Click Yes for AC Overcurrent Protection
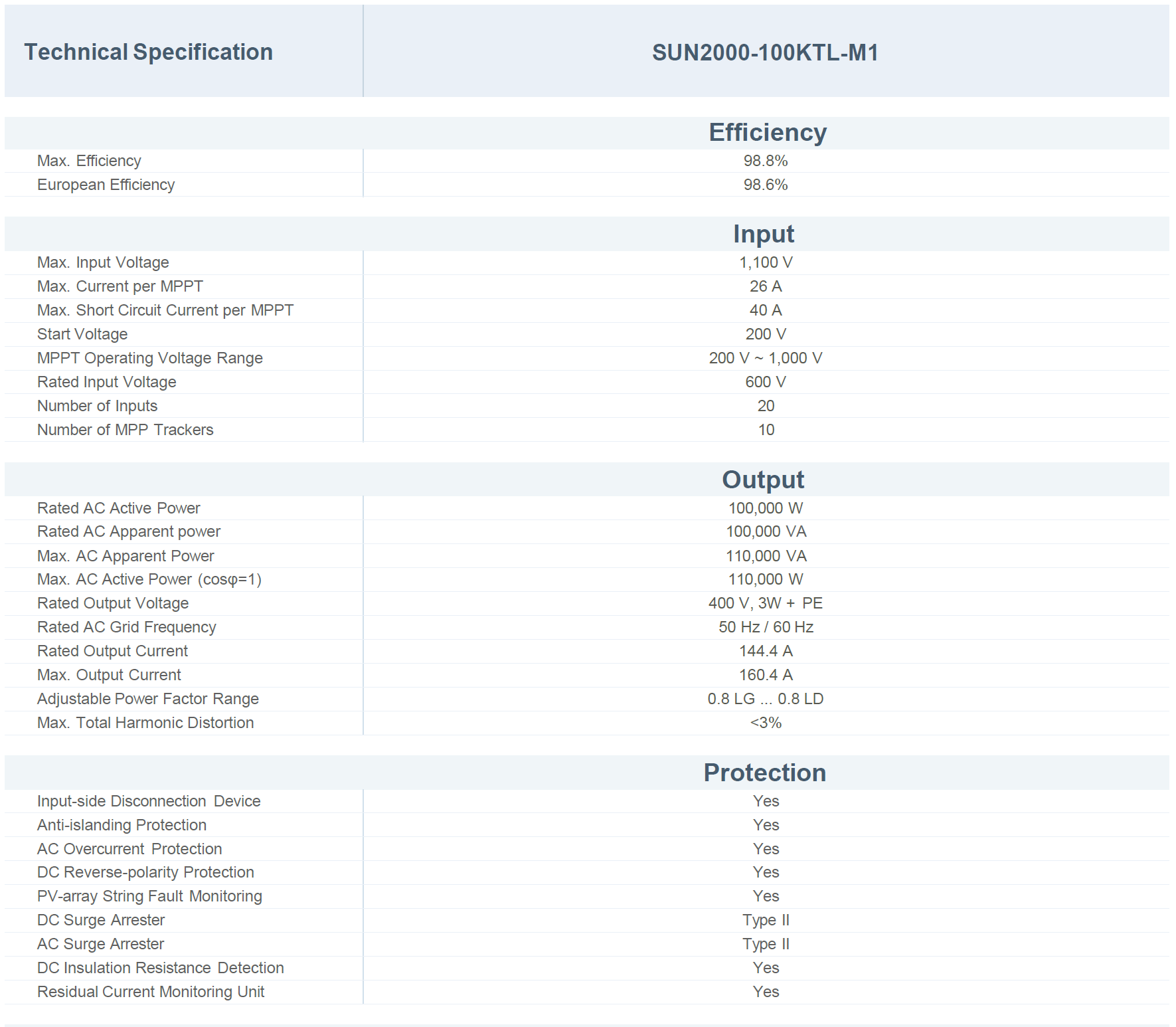1176x1027 pixels. point(766,849)
